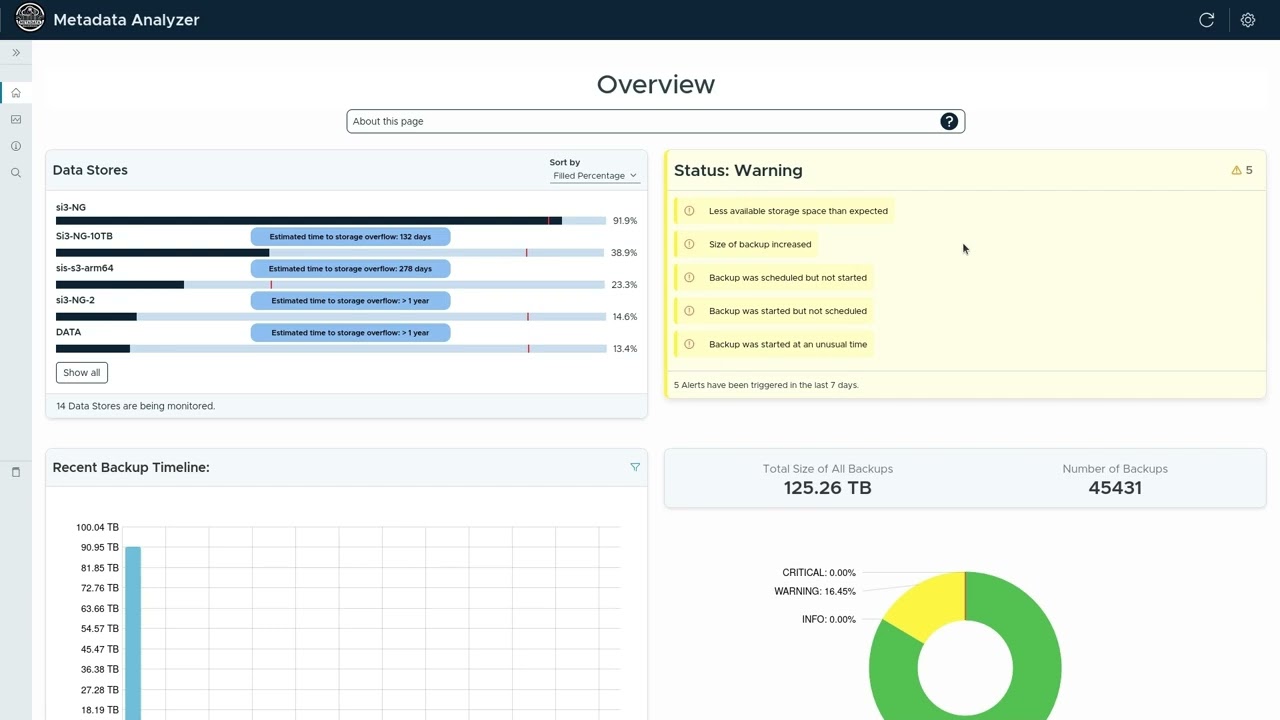The image size is (1280, 720).
Task: Click icon beside Backup started not scheduled
Action: [x=689, y=311]
